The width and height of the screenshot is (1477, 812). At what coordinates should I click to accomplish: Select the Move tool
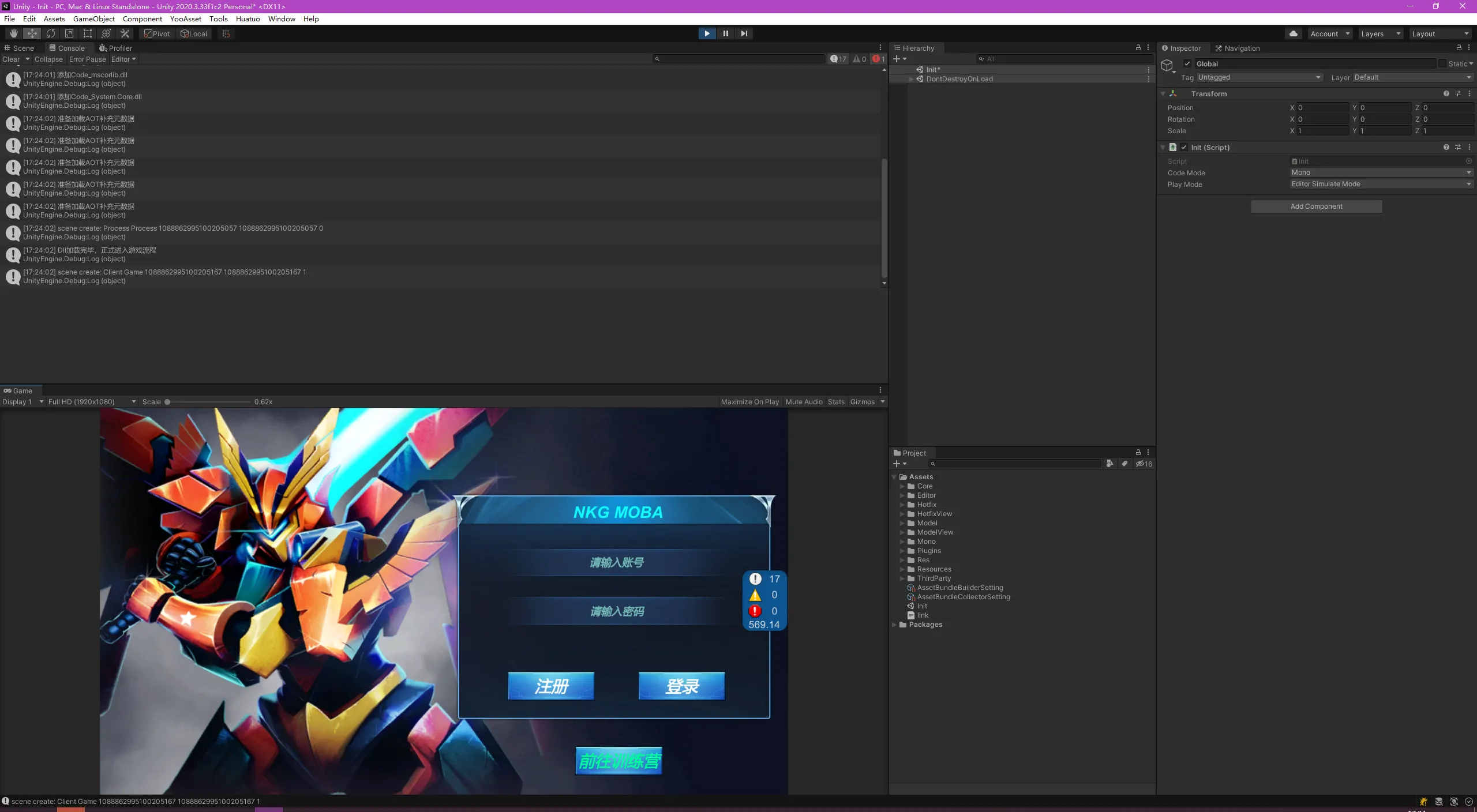(32, 33)
